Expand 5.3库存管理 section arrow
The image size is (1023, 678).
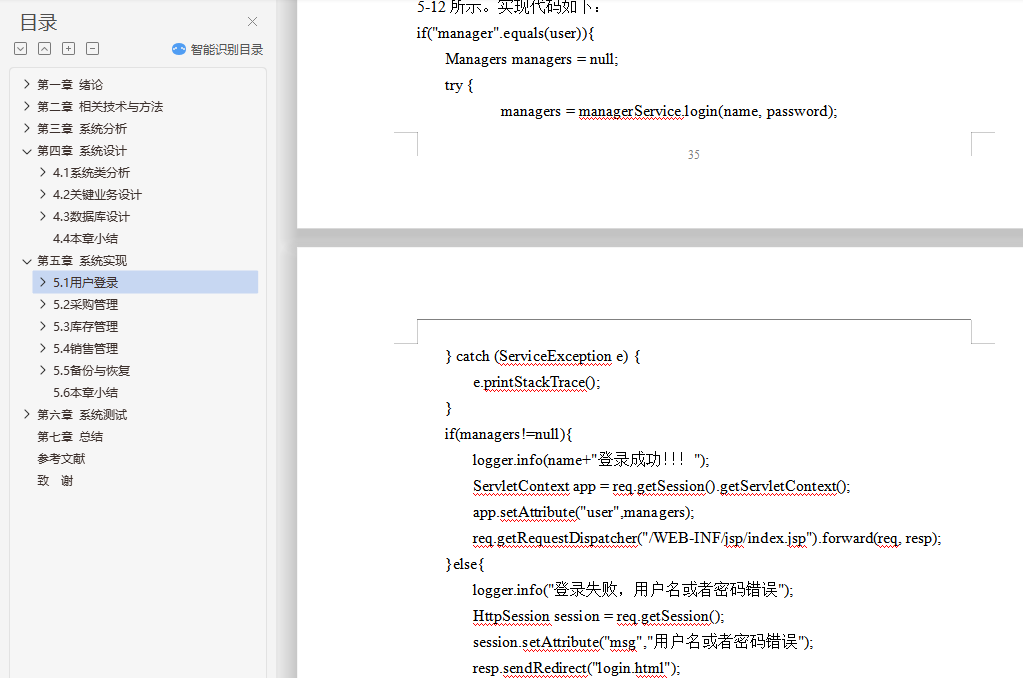point(42,326)
